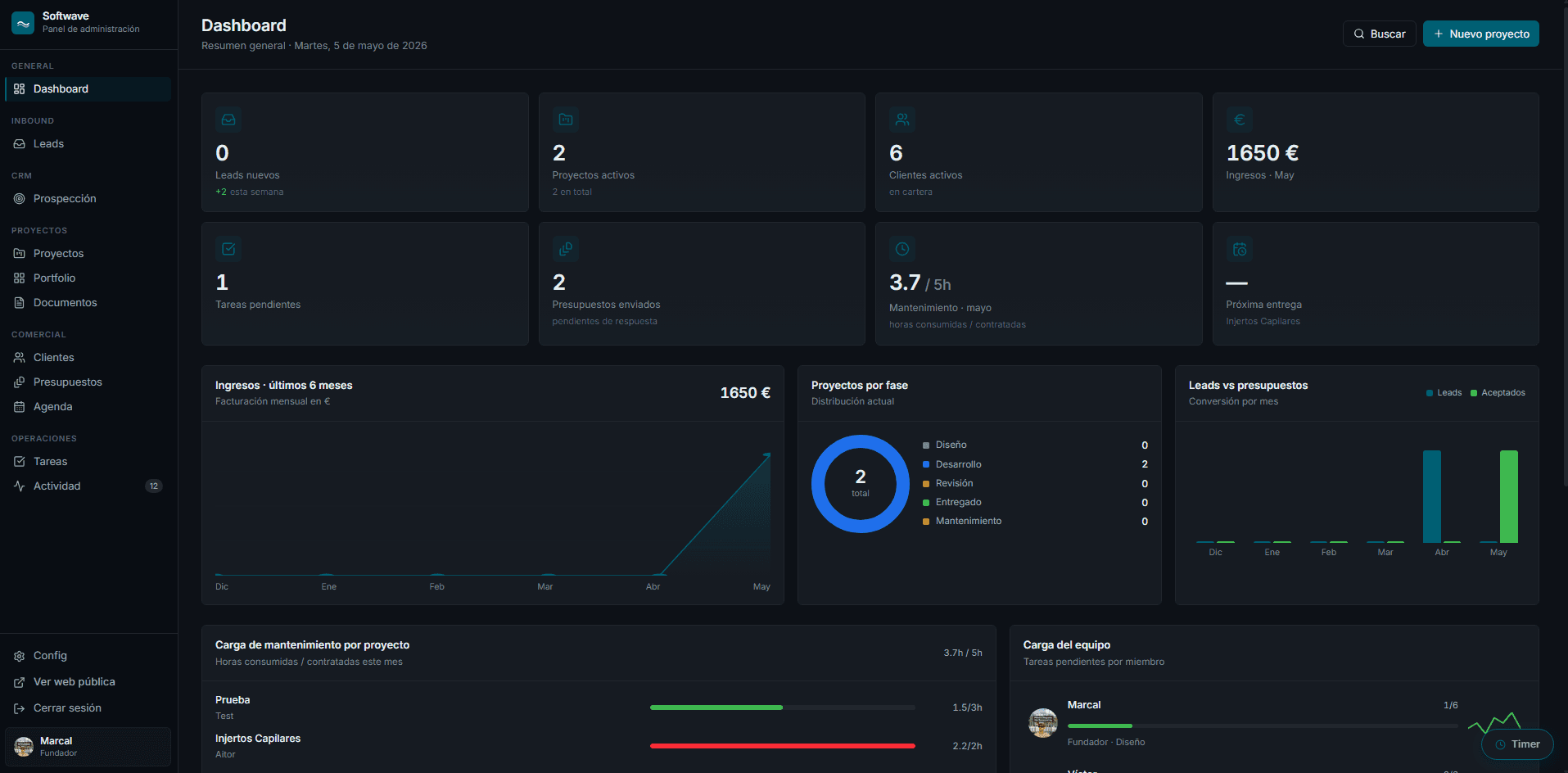Click the people icon on Clientes activos card
Screen dimensions: 1568x773
902,120
